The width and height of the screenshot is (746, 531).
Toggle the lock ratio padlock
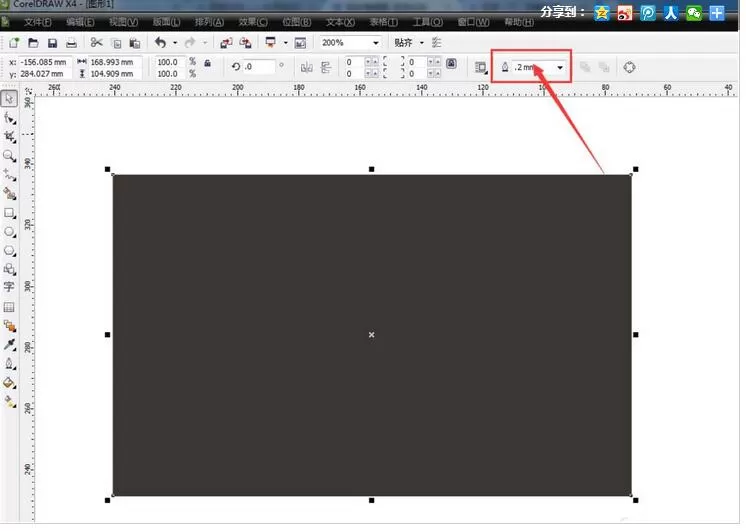point(207,63)
